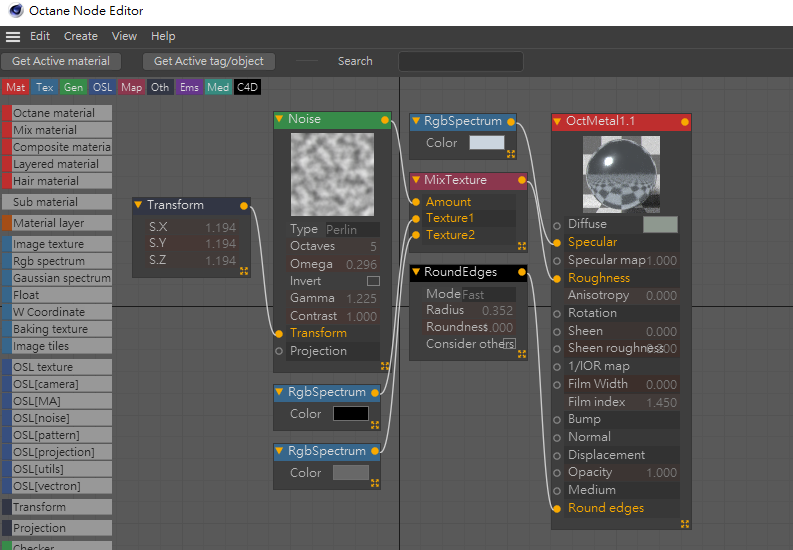Open the black Color swatch on RgbSpectrum
The width and height of the screenshot is (793, 550).
[x=350, y=414]
